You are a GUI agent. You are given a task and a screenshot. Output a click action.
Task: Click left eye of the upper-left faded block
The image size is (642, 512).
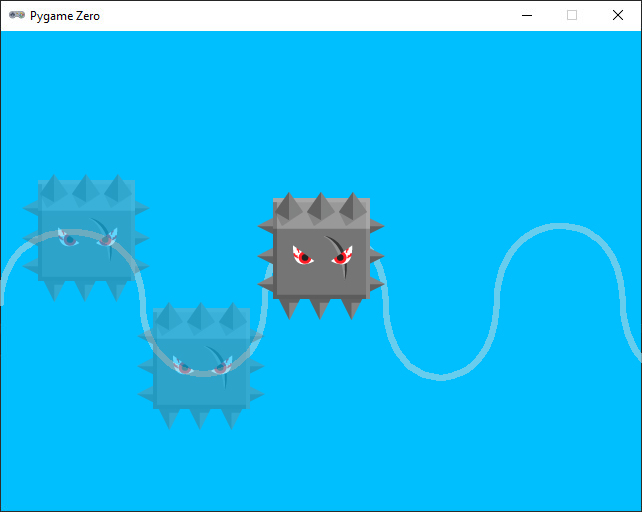click(x=69, y=238)
